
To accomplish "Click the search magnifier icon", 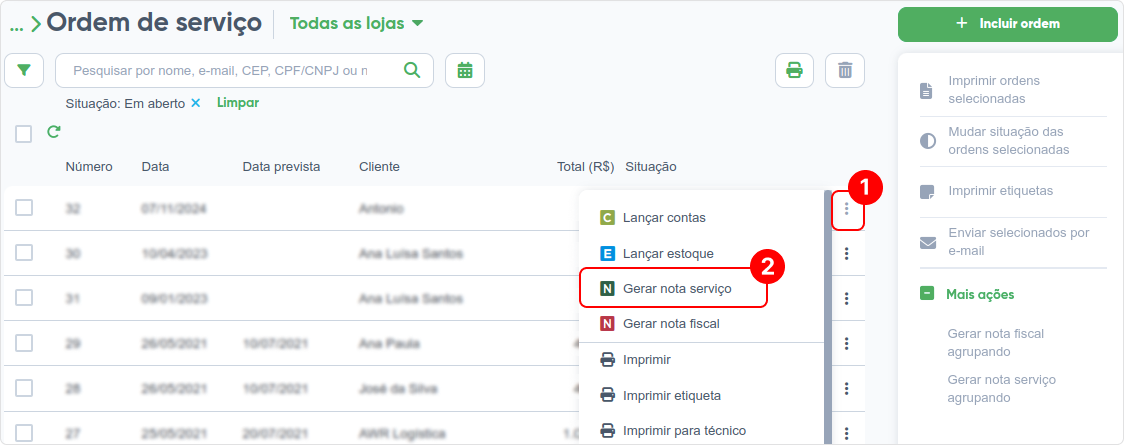I will 412,70.
